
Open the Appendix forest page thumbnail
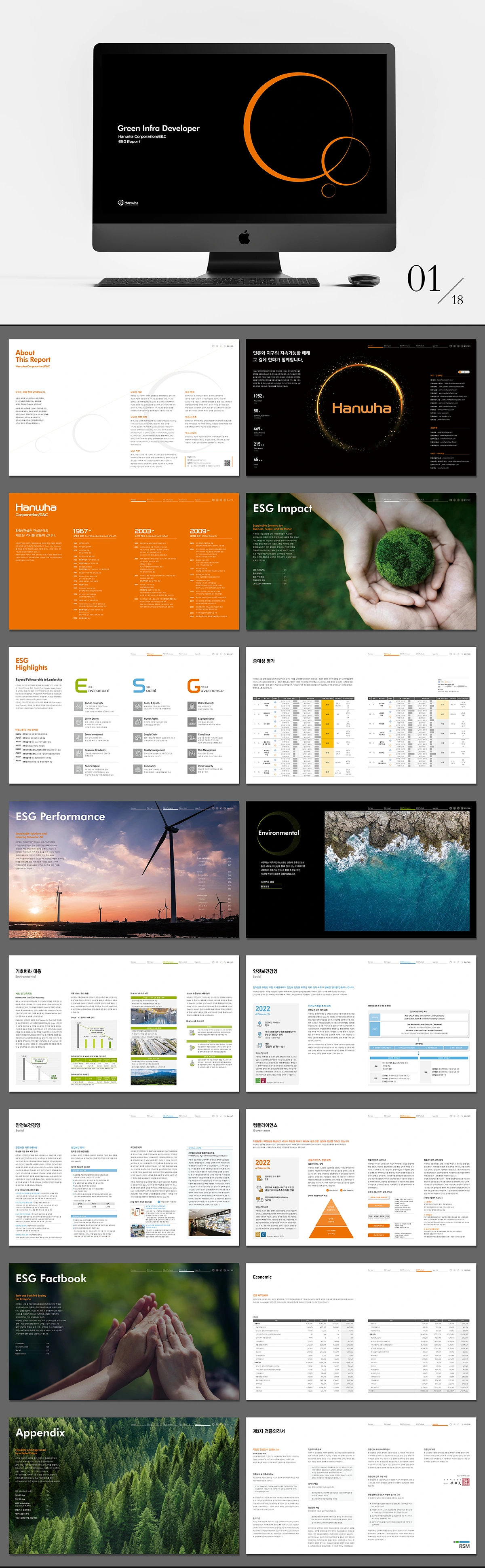coord(124,1485)
